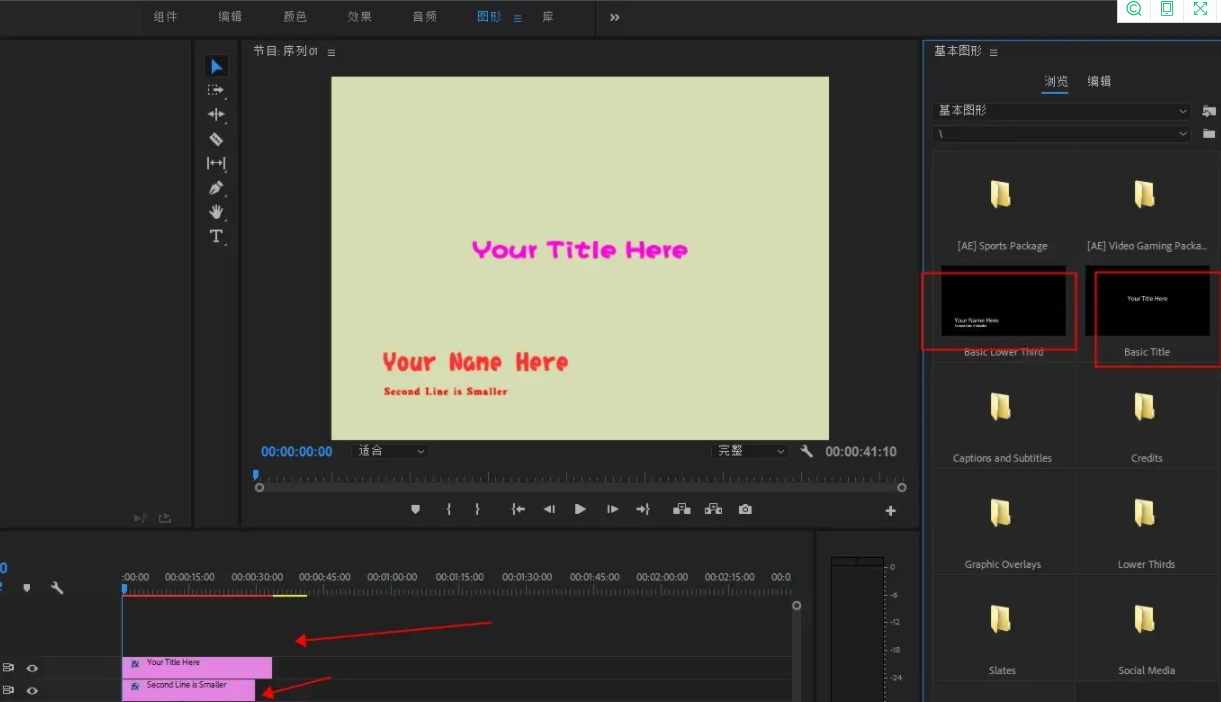This screenshot has width=1221, height=702.
Task: Click the green magnifier icon at top right
Action: tap(1134, 9)
